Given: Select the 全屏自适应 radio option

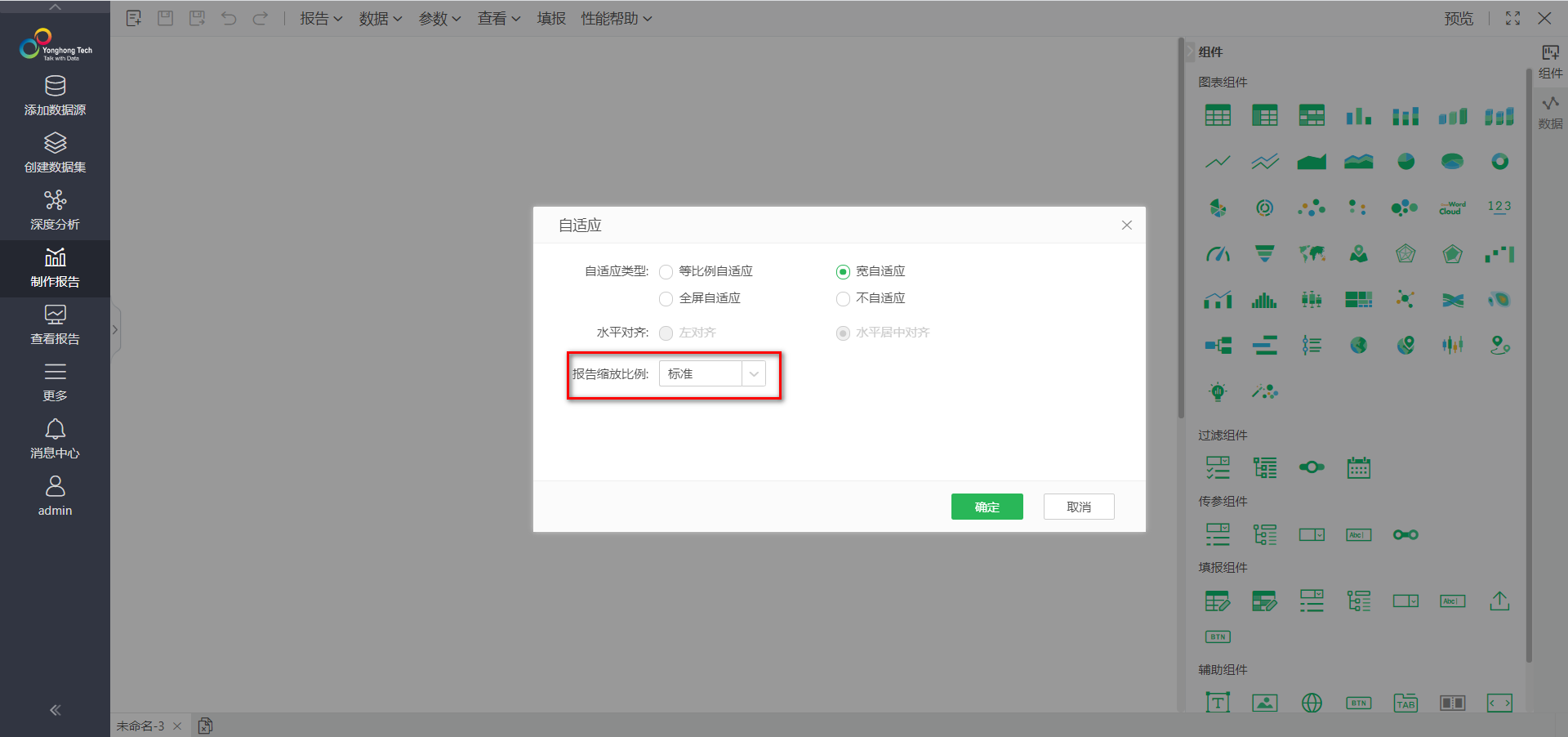Looking at the screenshot, I should tap(666, 299).
